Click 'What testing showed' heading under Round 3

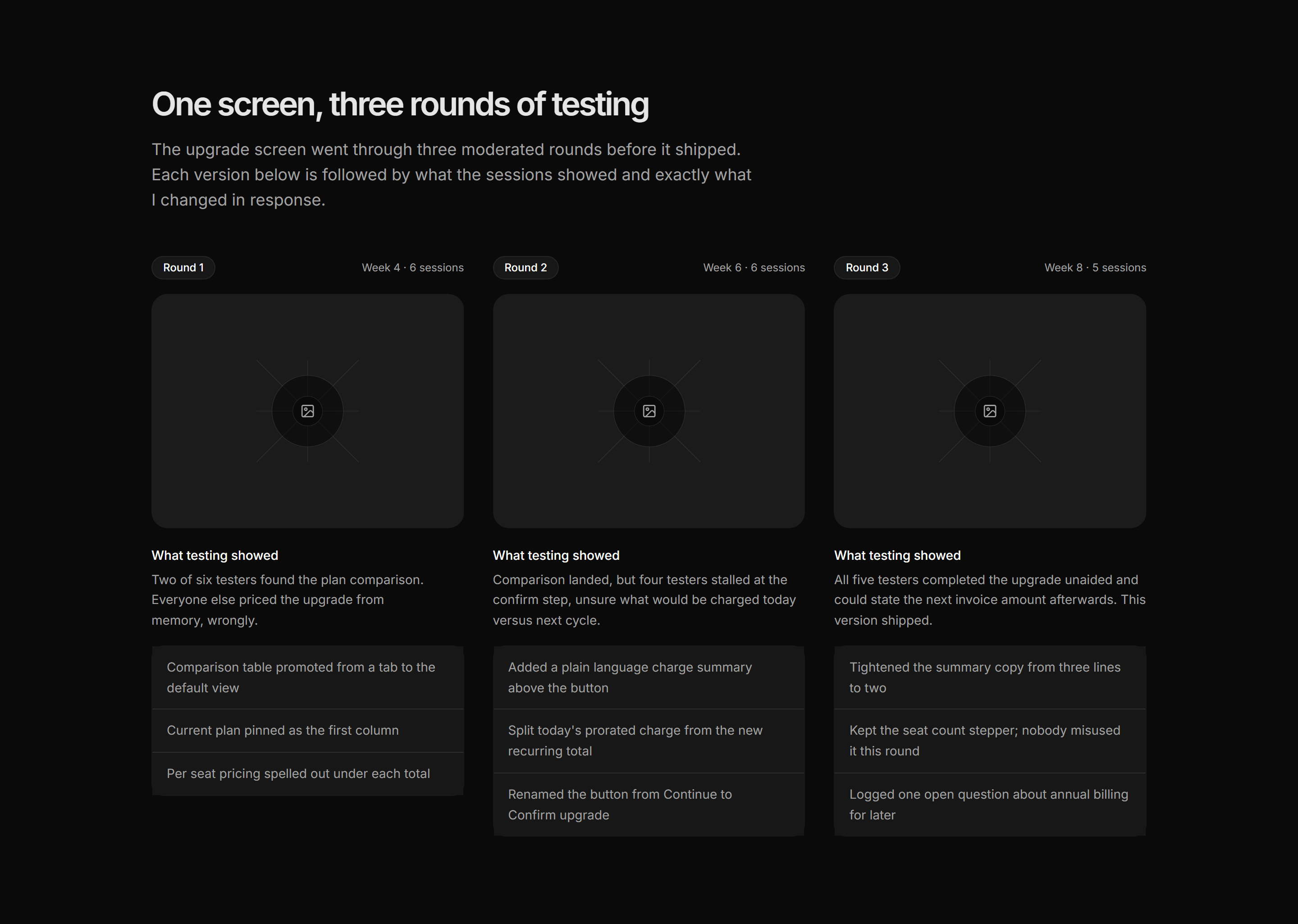click(x=898, y=555)
